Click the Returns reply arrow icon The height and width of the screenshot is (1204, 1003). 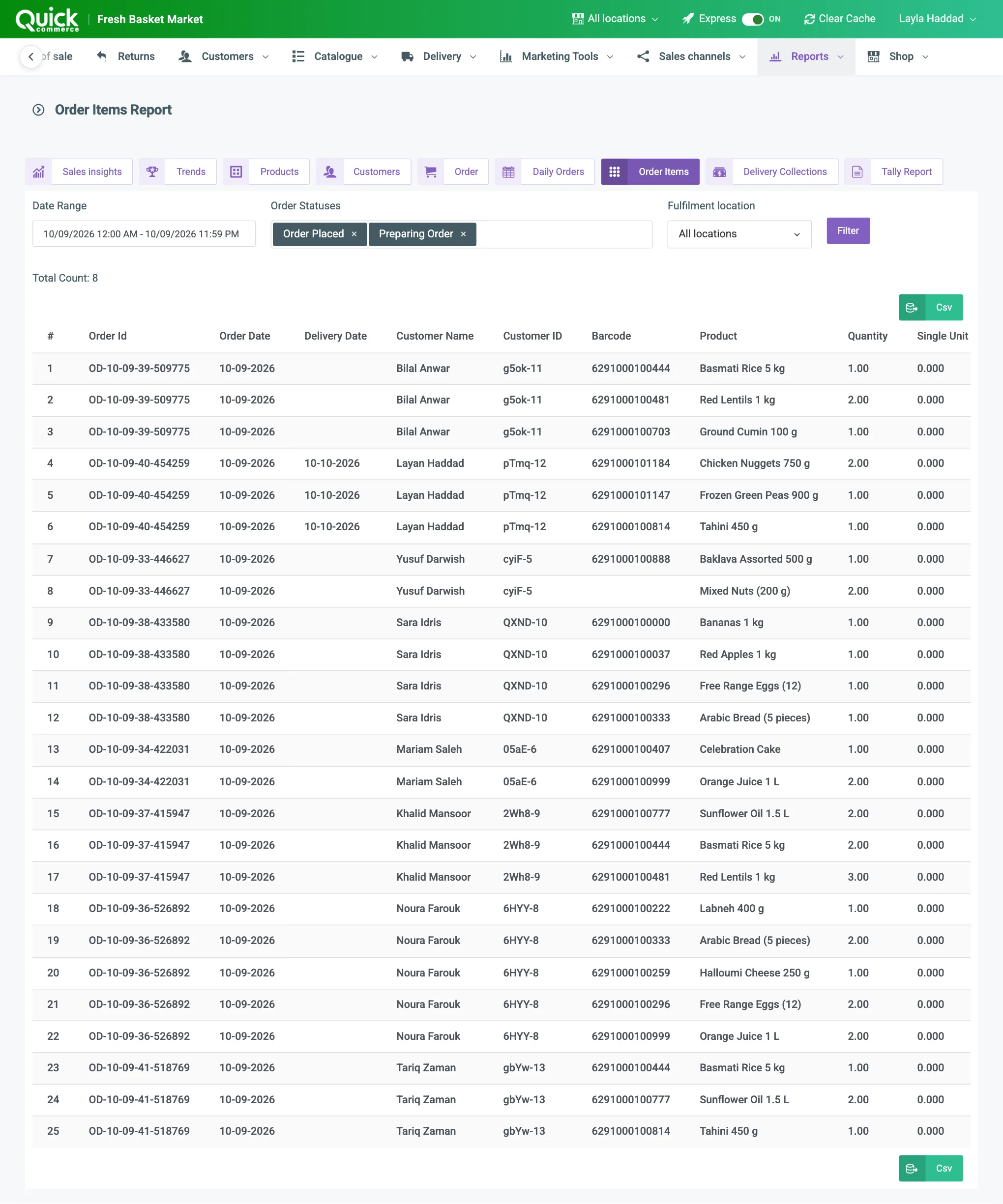(x=101, y=56)
